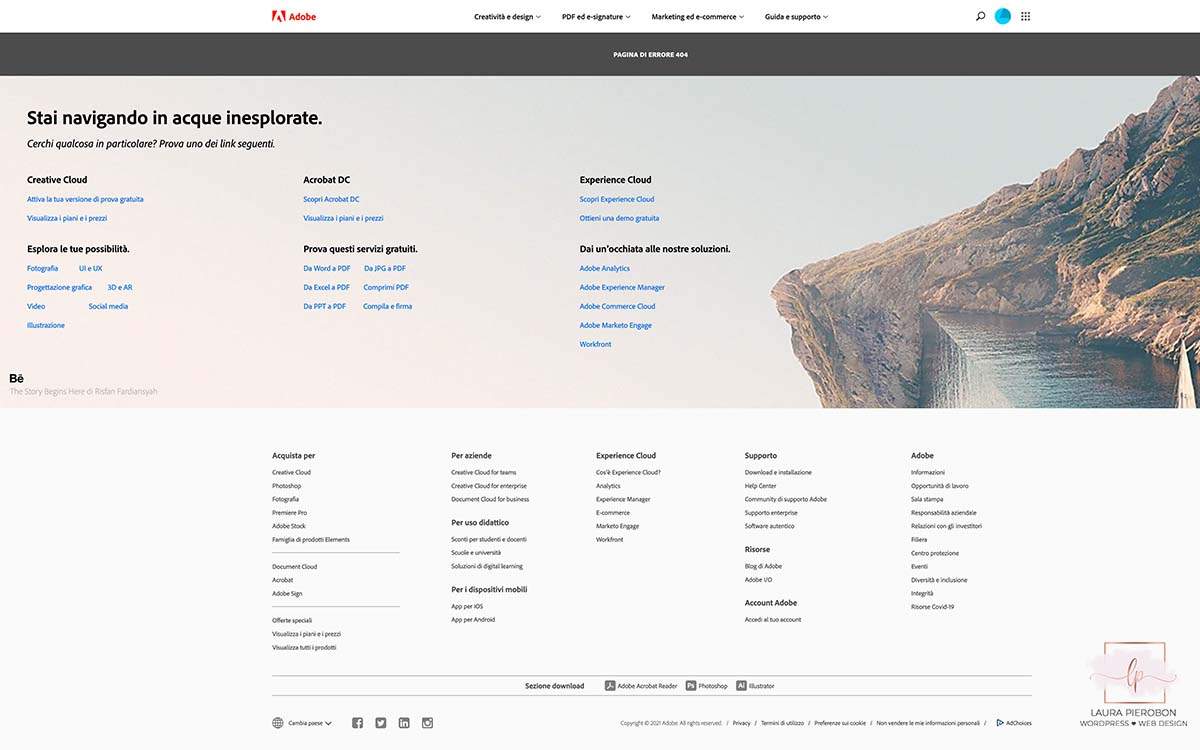
Task: Click the Behance Bē logo
Action: [x=16, y=378]
